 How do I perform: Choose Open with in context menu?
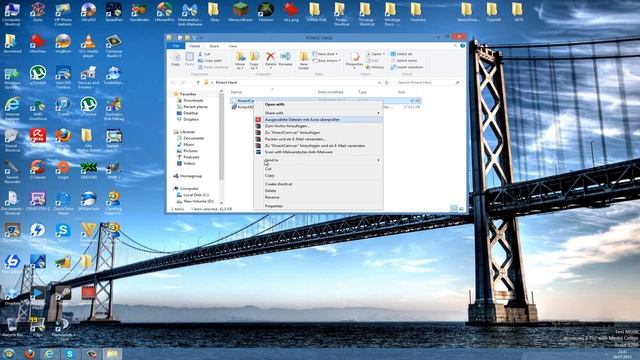318,104
